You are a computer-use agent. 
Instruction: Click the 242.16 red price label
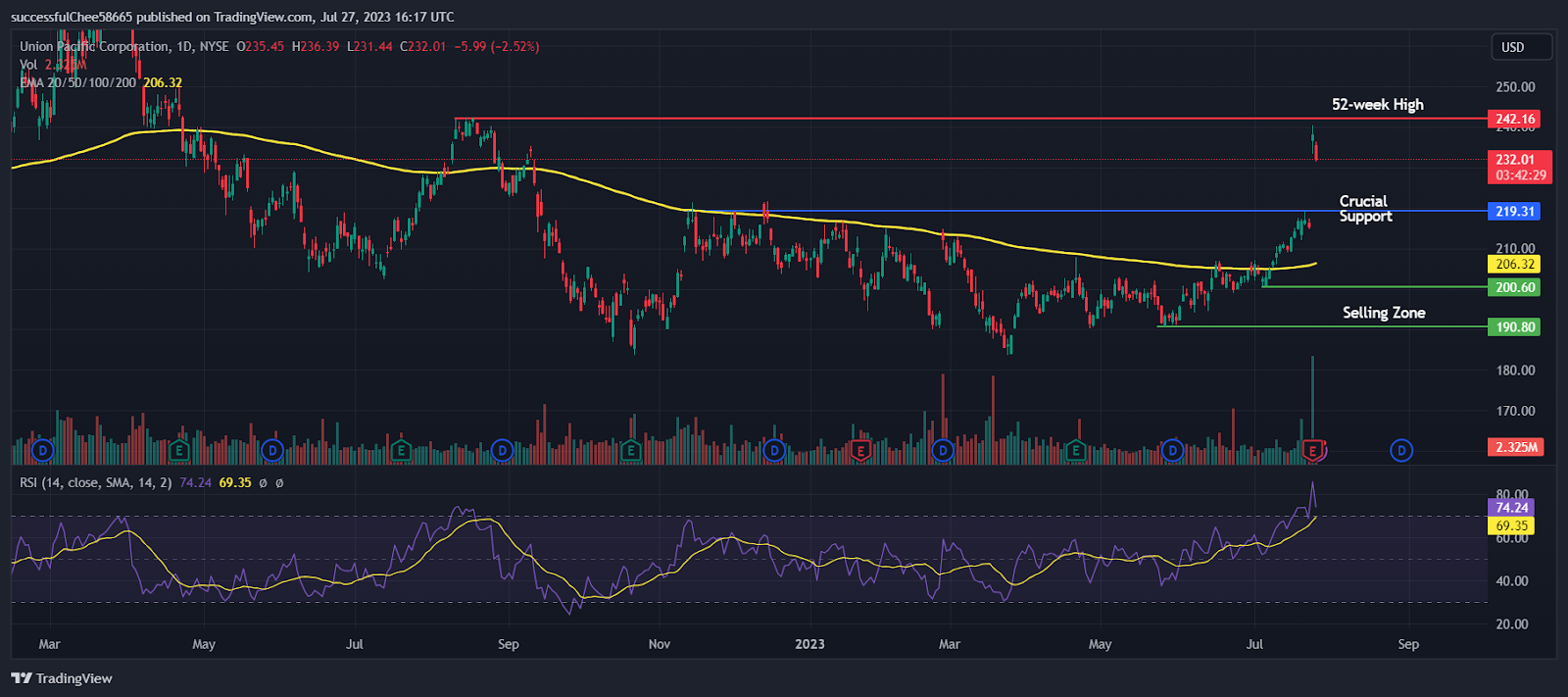(1515, 119)
